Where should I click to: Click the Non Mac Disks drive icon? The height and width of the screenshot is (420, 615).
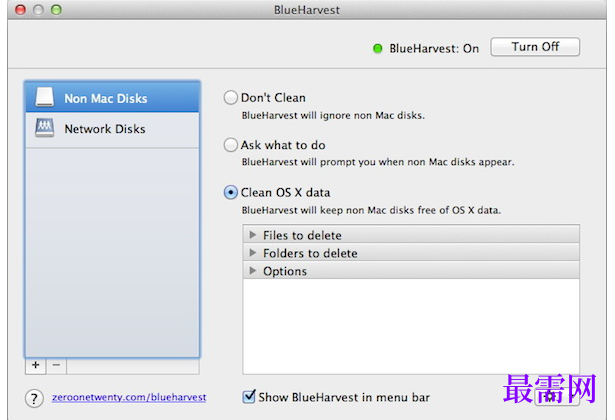pos(44,97)
